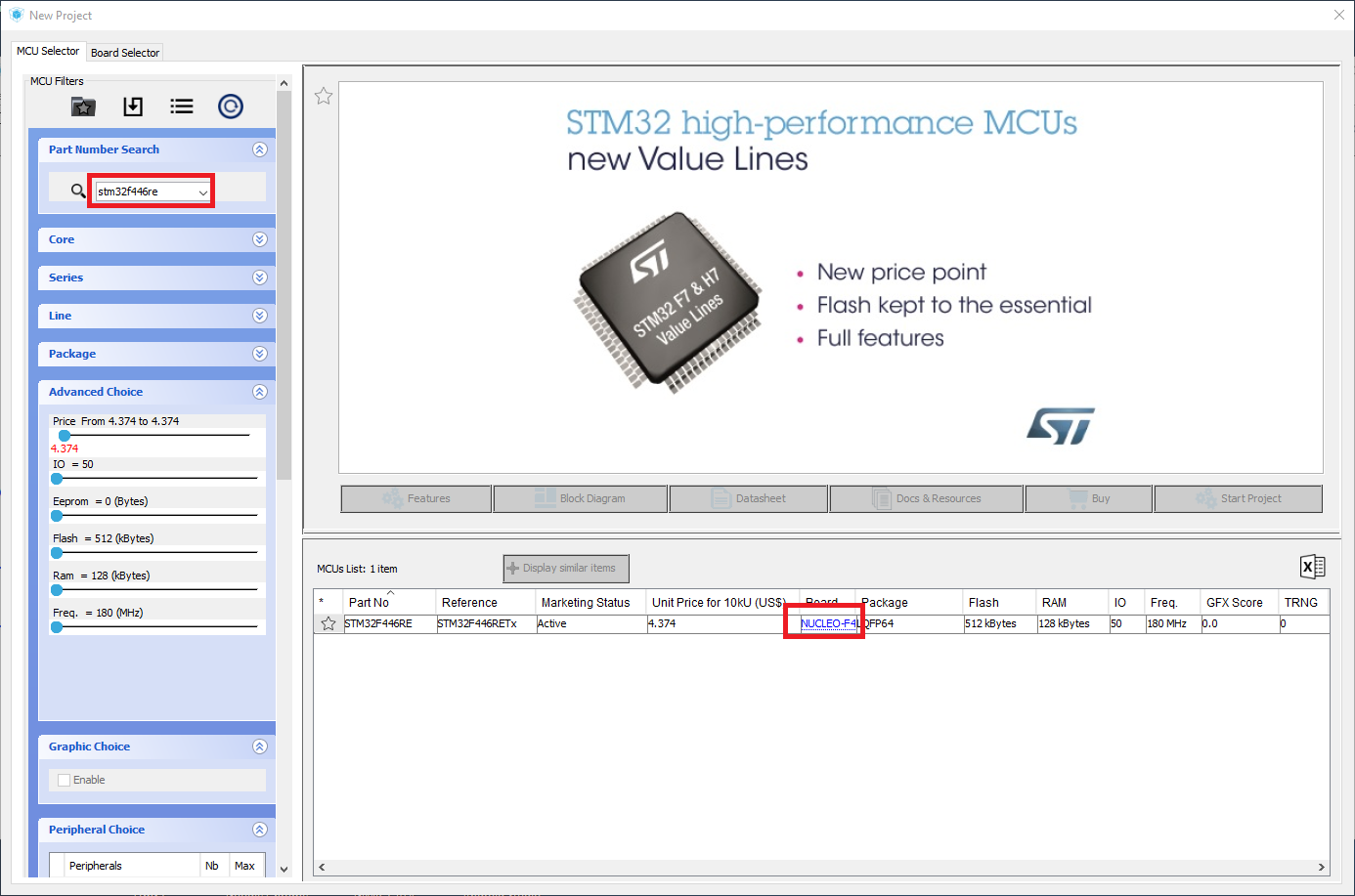Select the MCU Selector tab
Screen dimensions: 1355x896
48,50
